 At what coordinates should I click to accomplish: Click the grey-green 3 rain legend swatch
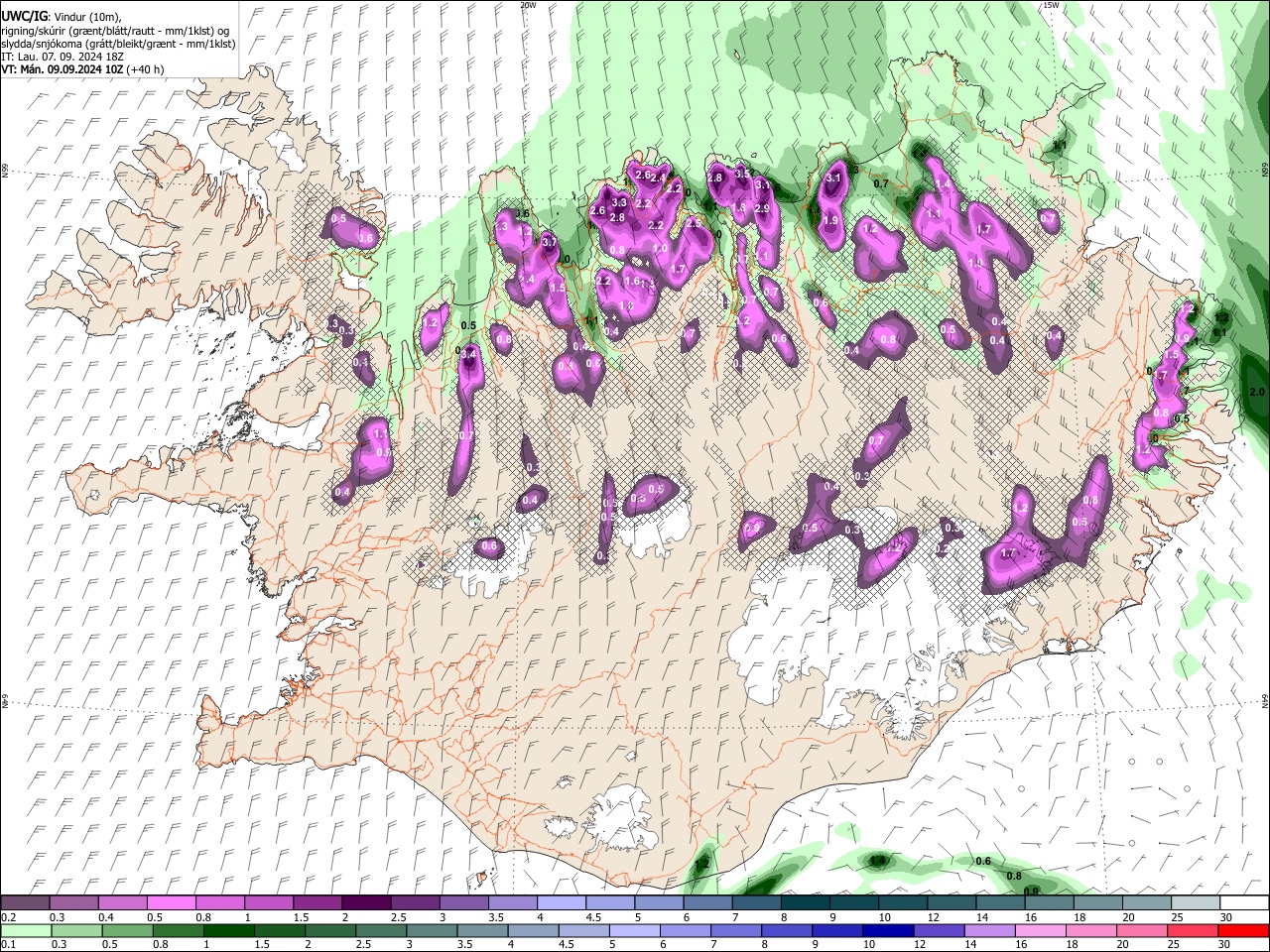(x=431, y=930)
